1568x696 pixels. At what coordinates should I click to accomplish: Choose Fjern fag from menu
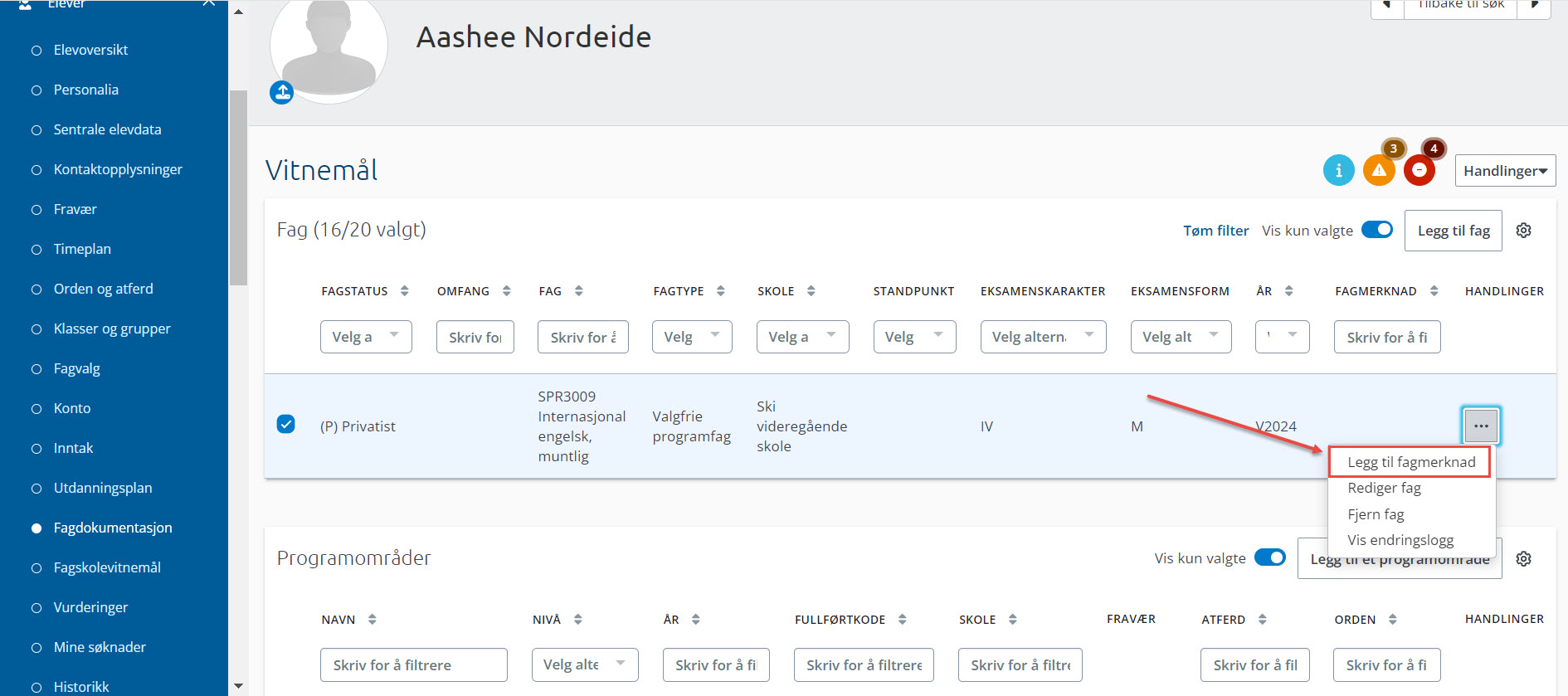tap(1376, 514)
